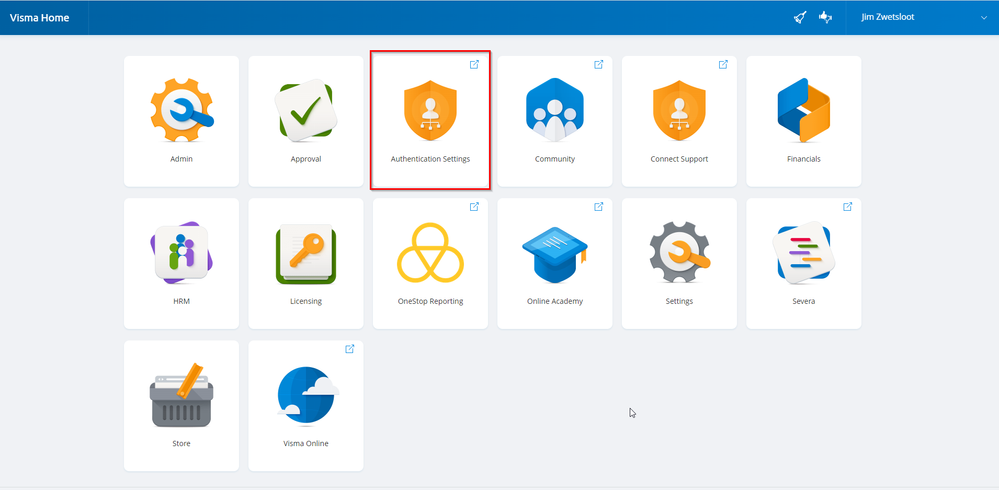Open the OneStop Reporting rings icon
This screenshot has height=490, width=999.
[x=431, y=252]
